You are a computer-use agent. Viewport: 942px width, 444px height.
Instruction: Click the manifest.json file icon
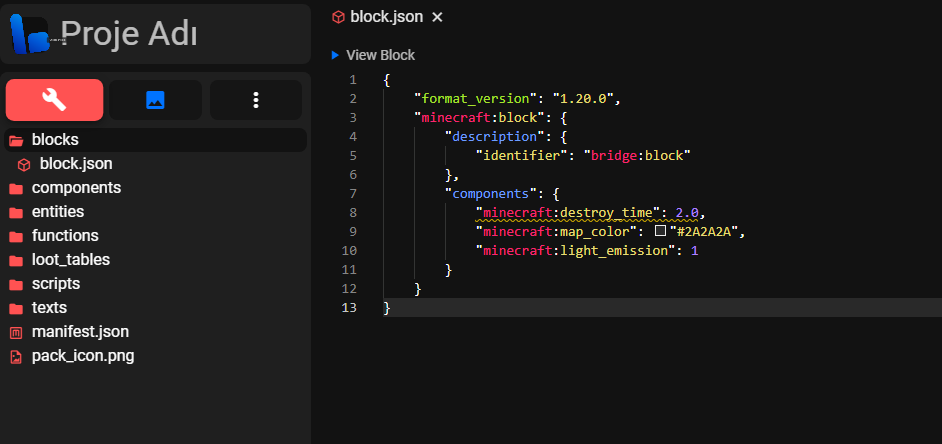[16, 332]
